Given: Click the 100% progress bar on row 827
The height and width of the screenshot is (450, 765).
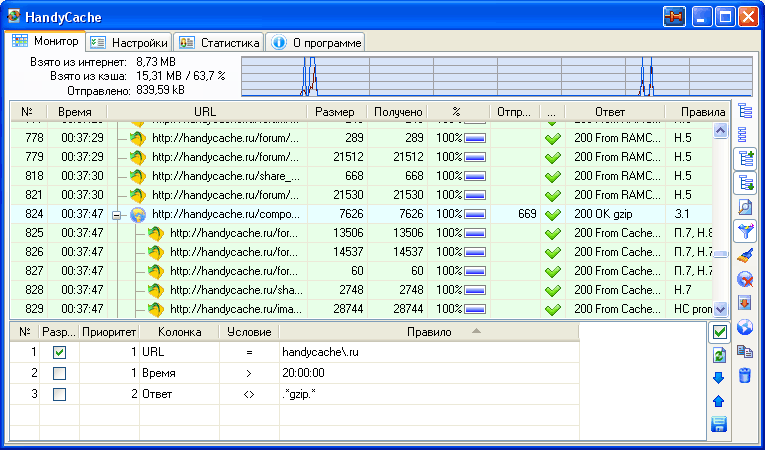Looking at the screenshot, I should pyautogui.click(x=475, y=271).
